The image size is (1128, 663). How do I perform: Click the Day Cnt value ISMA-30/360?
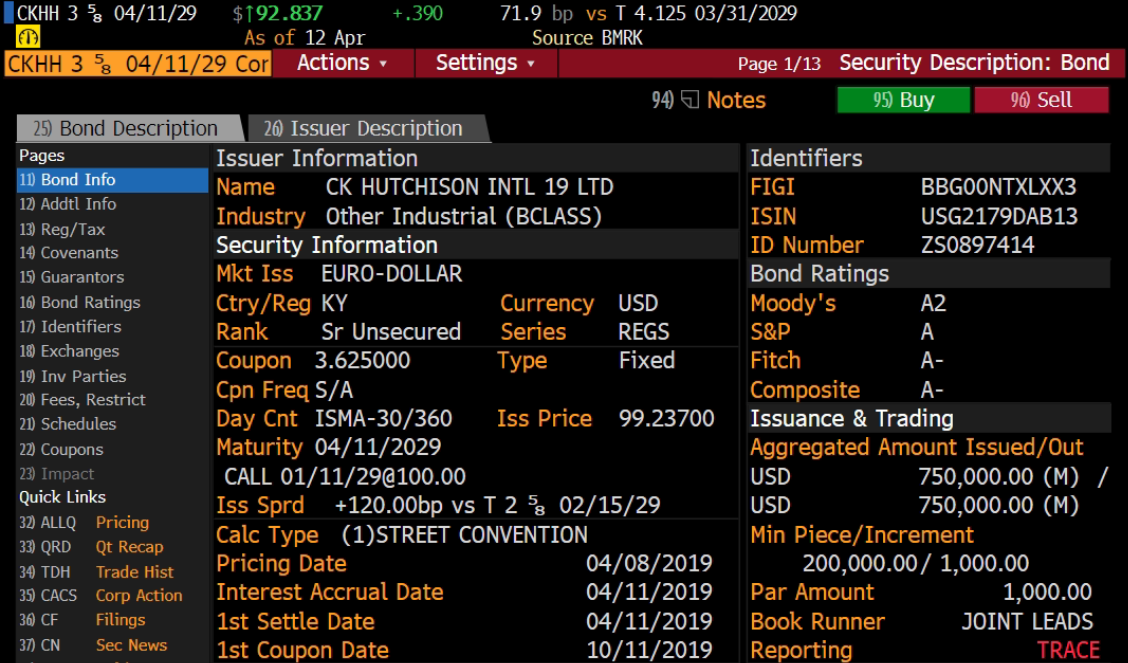383,419
